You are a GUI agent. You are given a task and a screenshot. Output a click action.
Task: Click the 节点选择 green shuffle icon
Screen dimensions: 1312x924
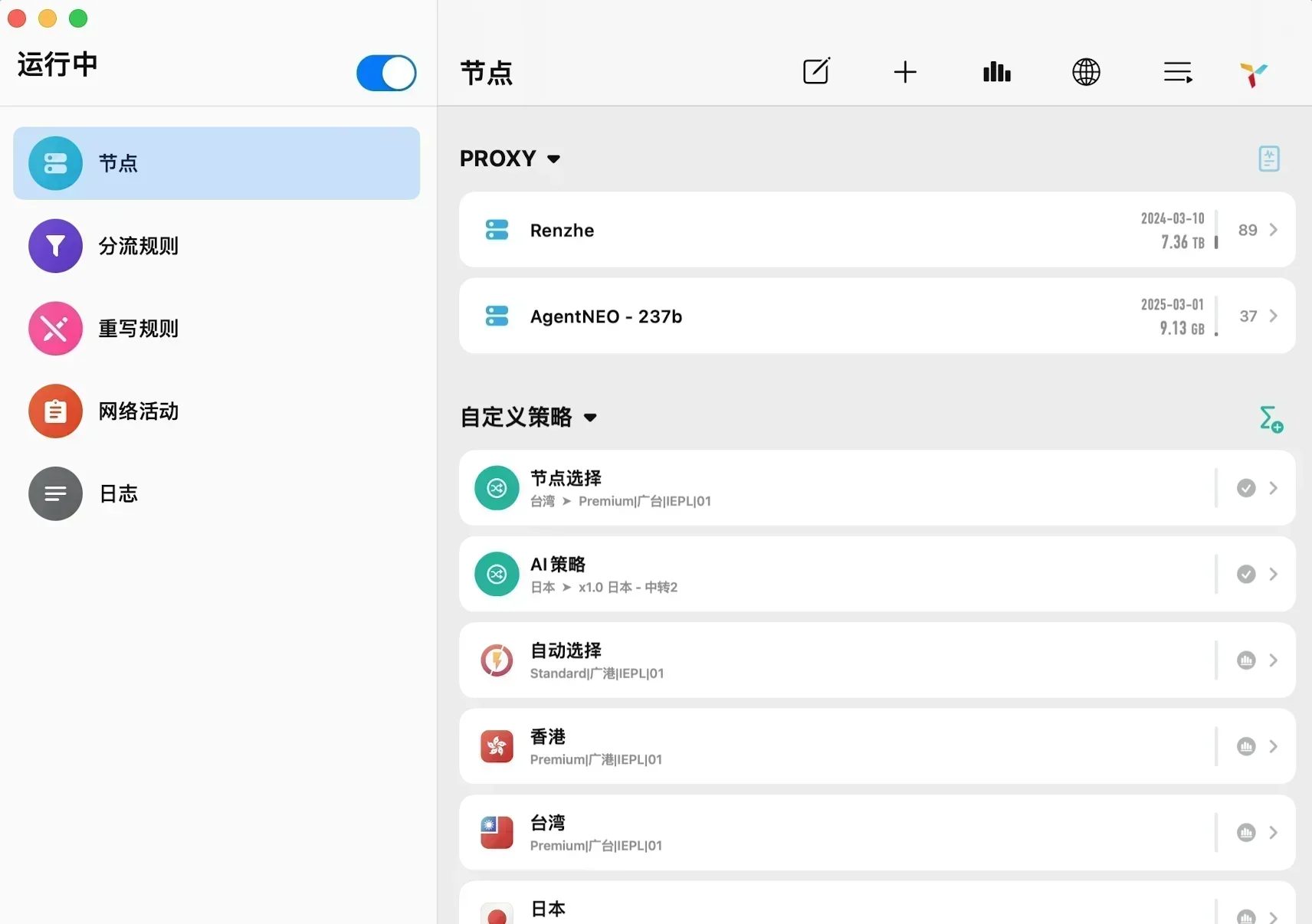(x=497, y=488)
